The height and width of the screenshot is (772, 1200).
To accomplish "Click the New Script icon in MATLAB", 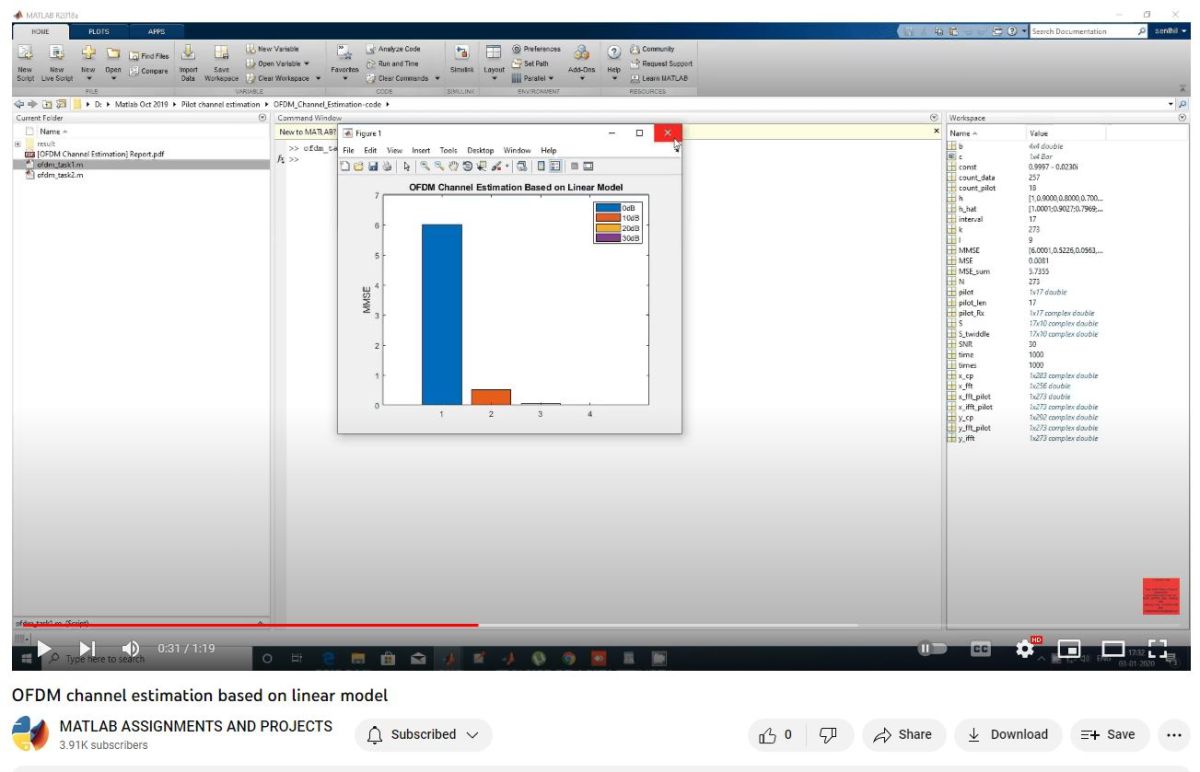I will (x=25, y=53).
